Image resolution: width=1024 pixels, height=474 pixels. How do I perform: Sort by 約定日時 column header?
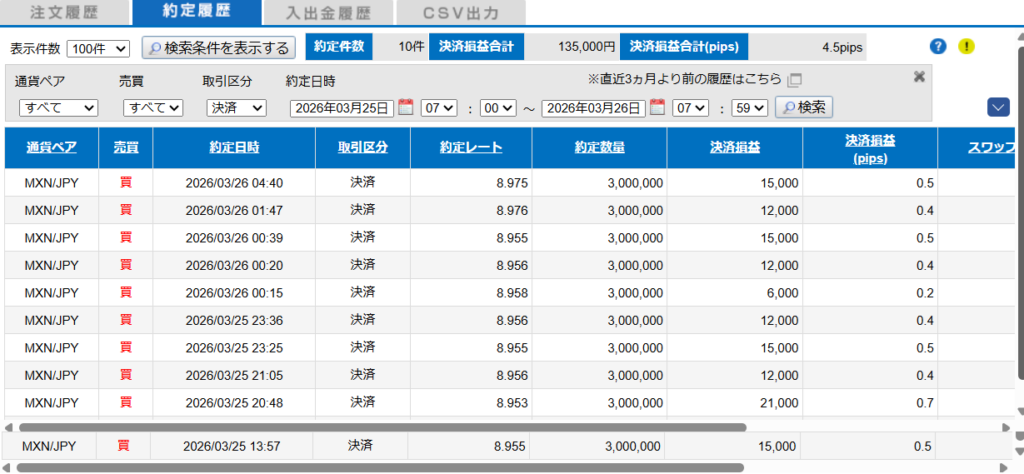point(234,147)
